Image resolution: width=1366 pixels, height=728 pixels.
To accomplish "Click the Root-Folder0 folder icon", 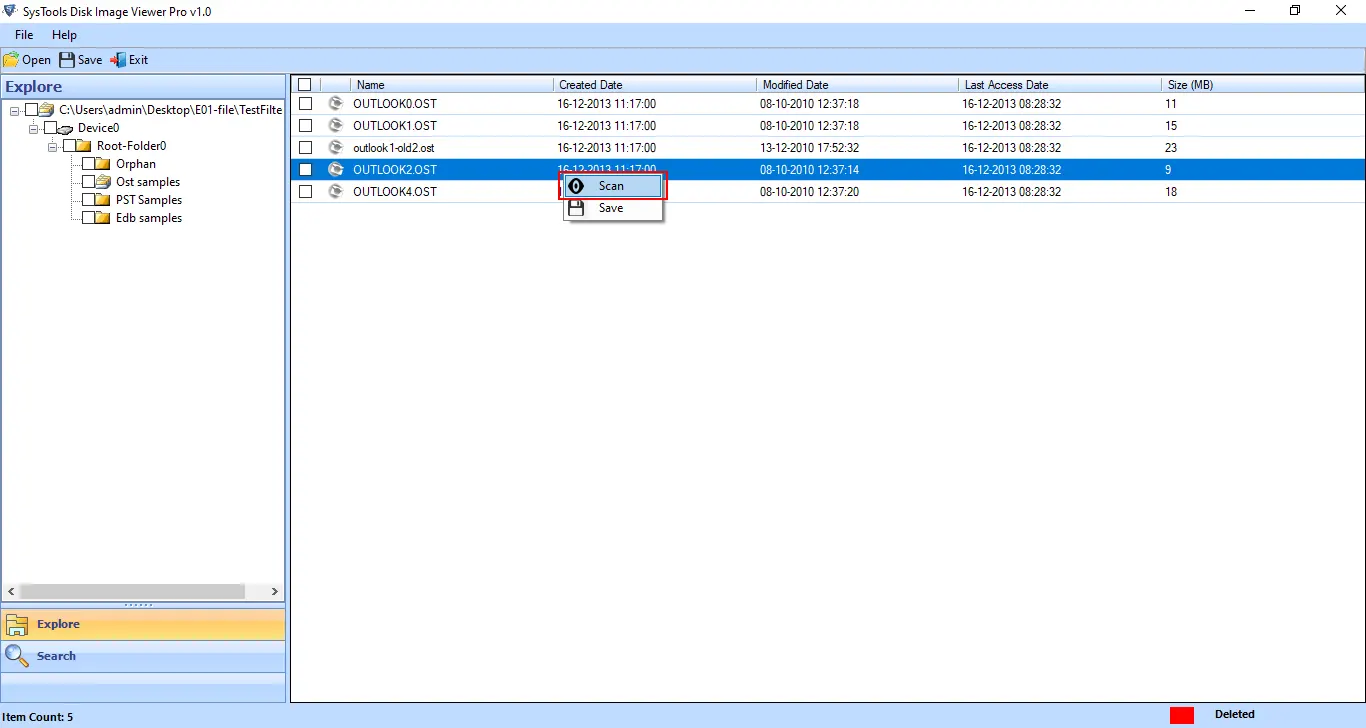I will click(x=84, y=146).
